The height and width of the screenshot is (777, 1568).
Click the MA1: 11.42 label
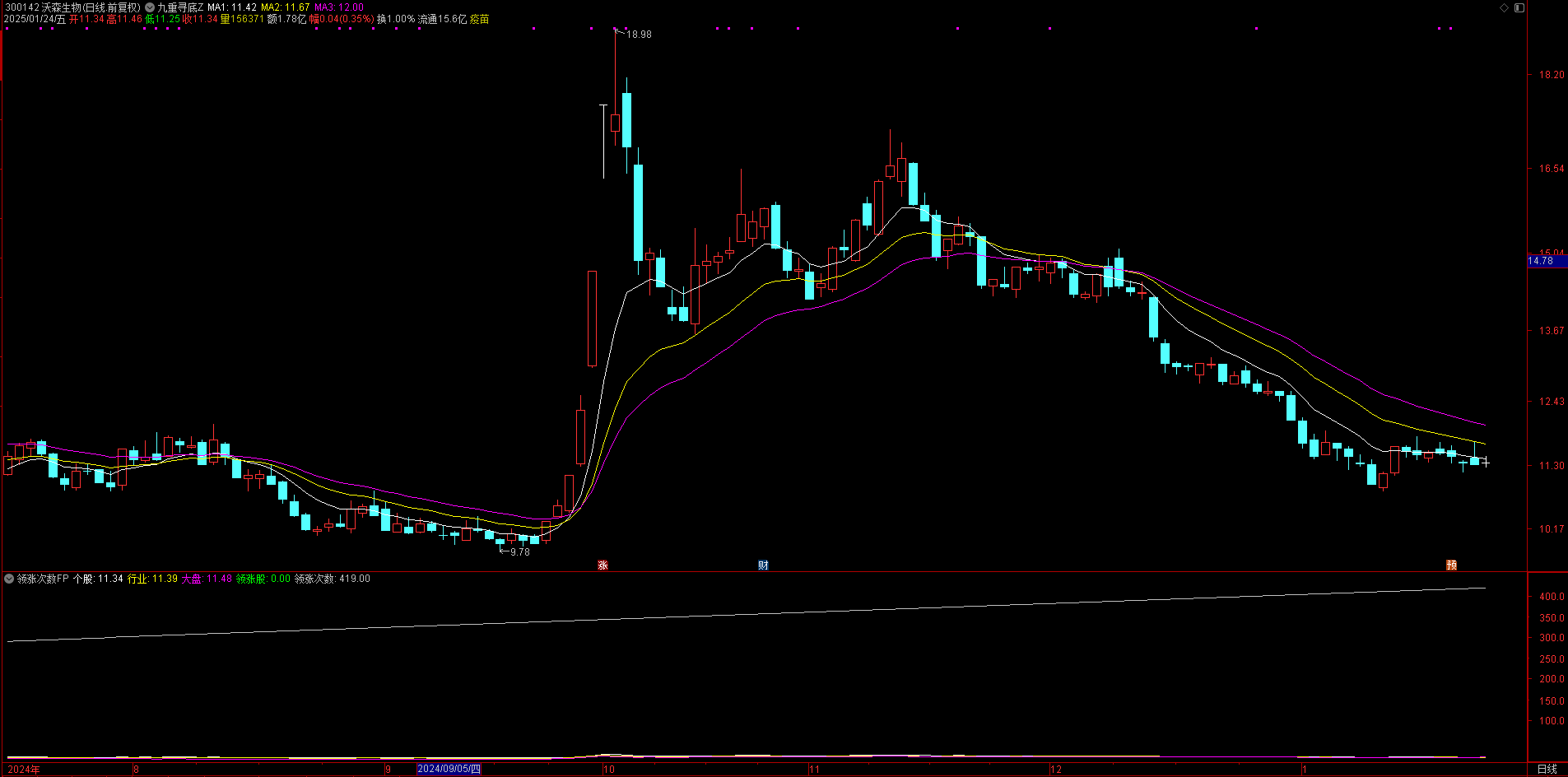232,7
